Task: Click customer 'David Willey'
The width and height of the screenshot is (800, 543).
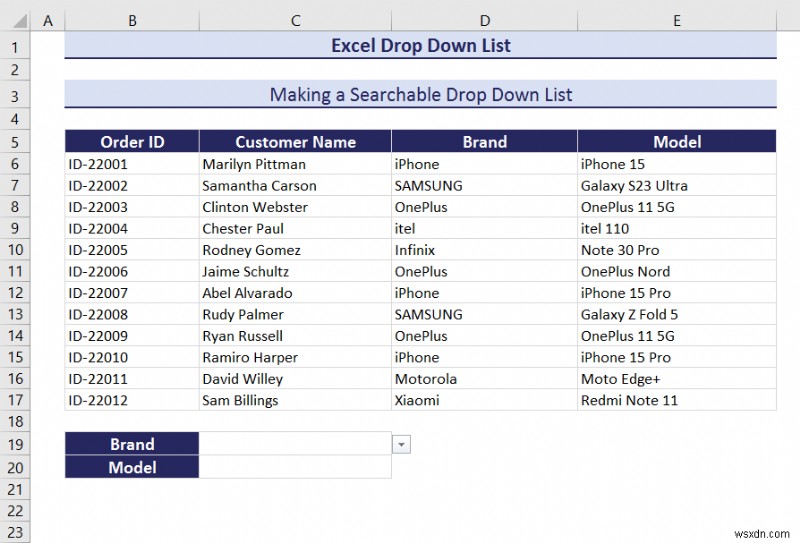Action: (295, 378)
